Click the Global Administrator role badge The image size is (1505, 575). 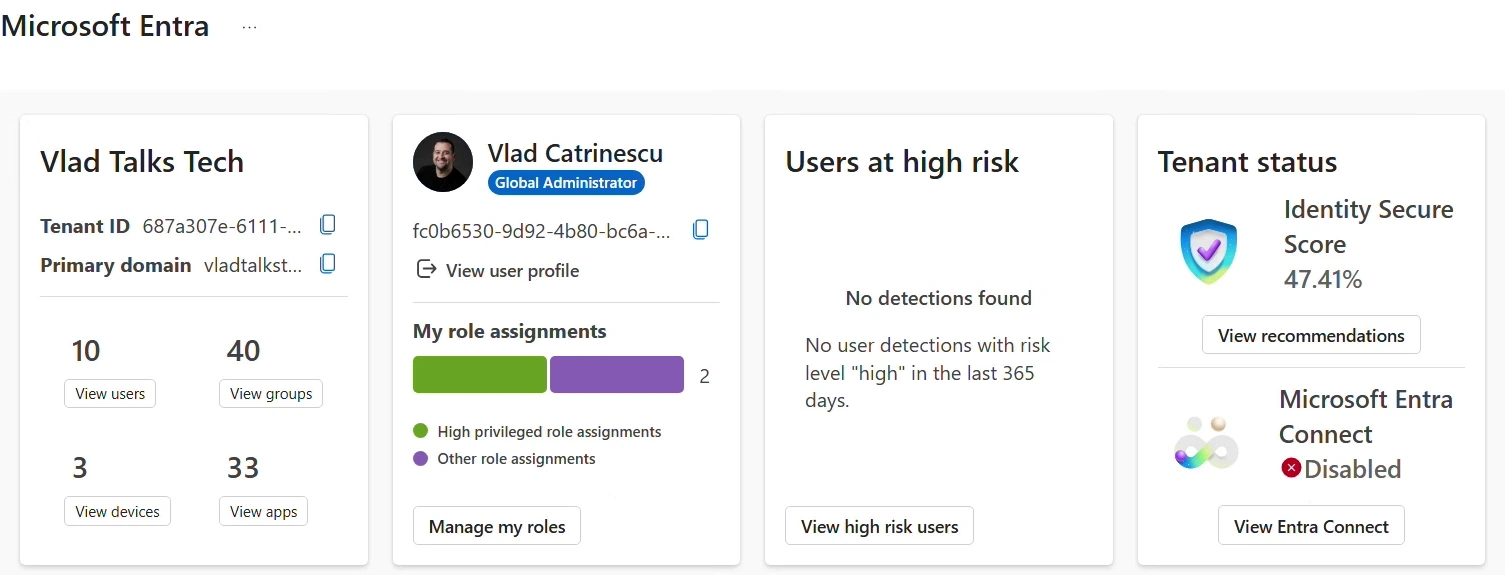pos(566,183)
